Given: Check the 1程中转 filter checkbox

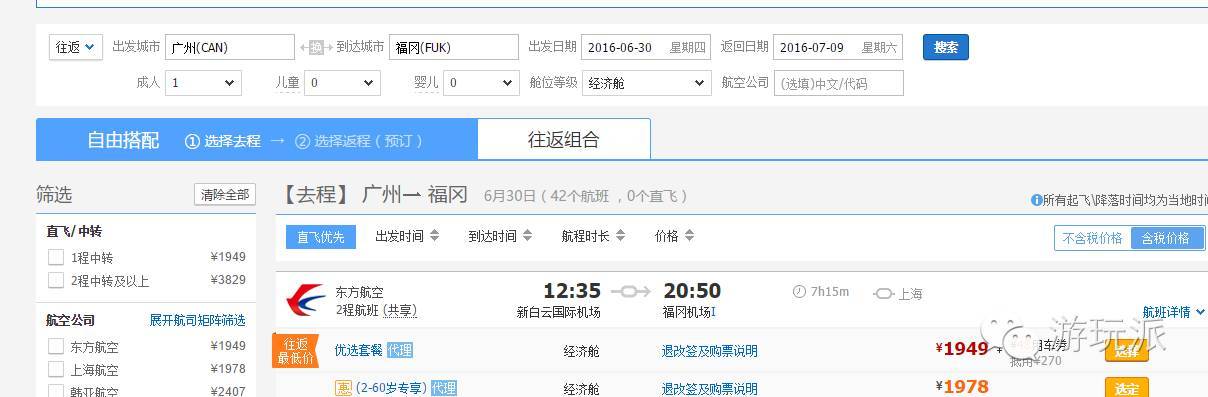Looking at the screenshot, I should point(56,257).
